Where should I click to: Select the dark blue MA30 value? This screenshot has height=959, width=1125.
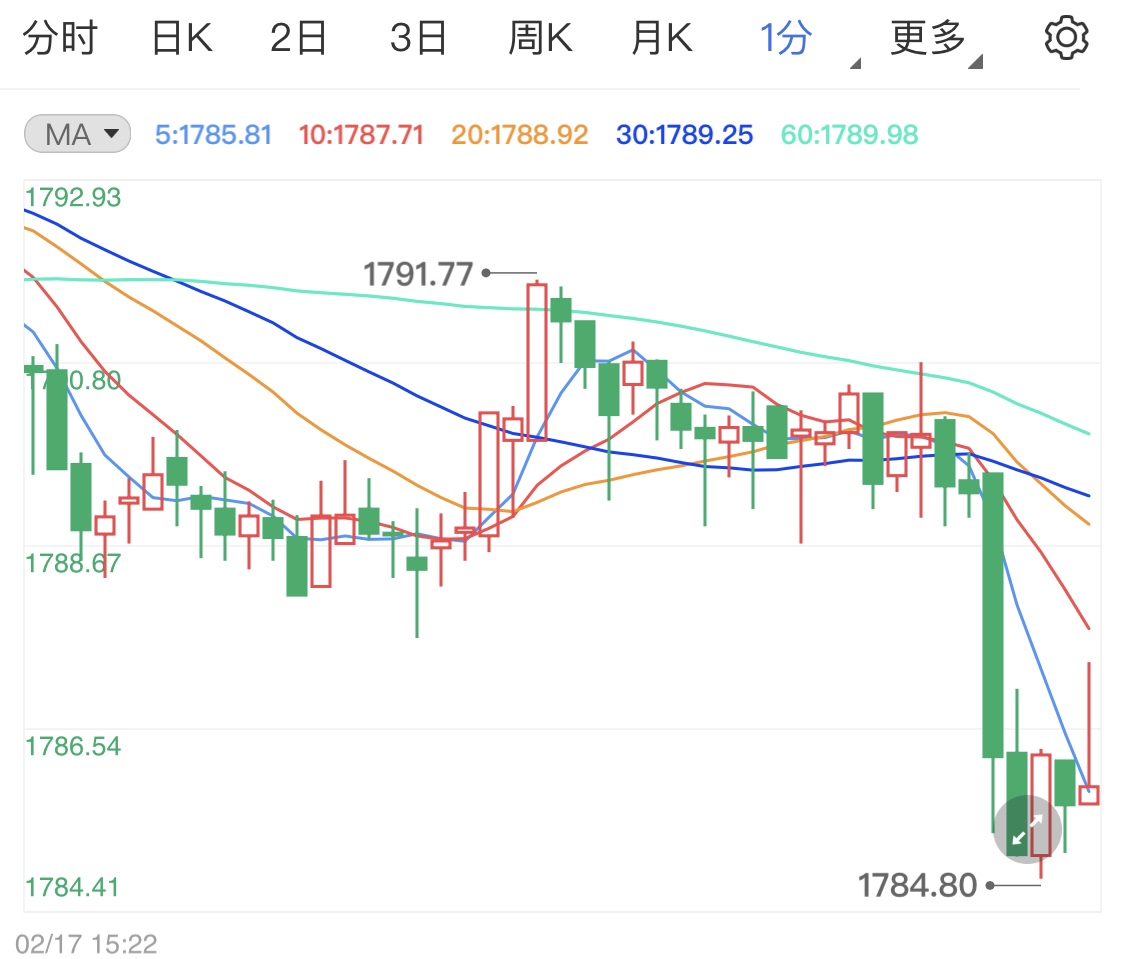pos(684,134)
